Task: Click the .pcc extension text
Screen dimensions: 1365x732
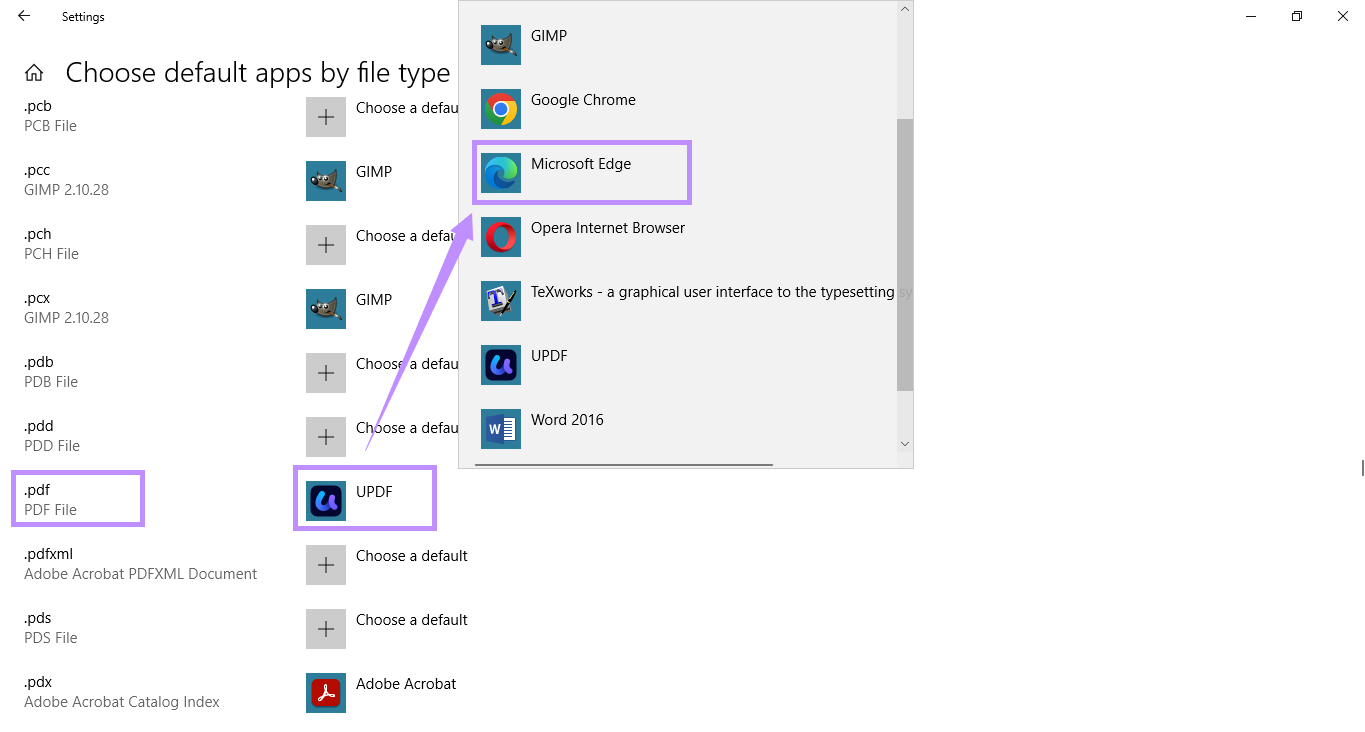Action: pyautogui.click(x=37, y=170)
